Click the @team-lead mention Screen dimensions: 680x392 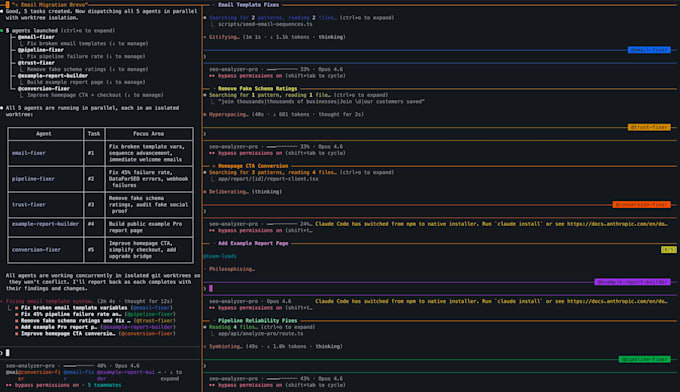[x=220, y=256]
